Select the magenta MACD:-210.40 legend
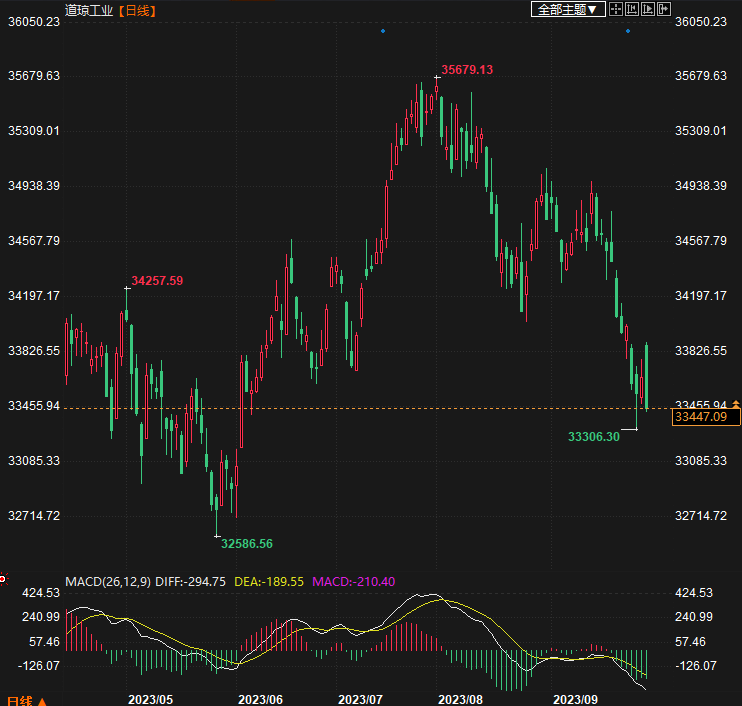Viewport: 742px width, 706px height. click(x=355, y=581)
